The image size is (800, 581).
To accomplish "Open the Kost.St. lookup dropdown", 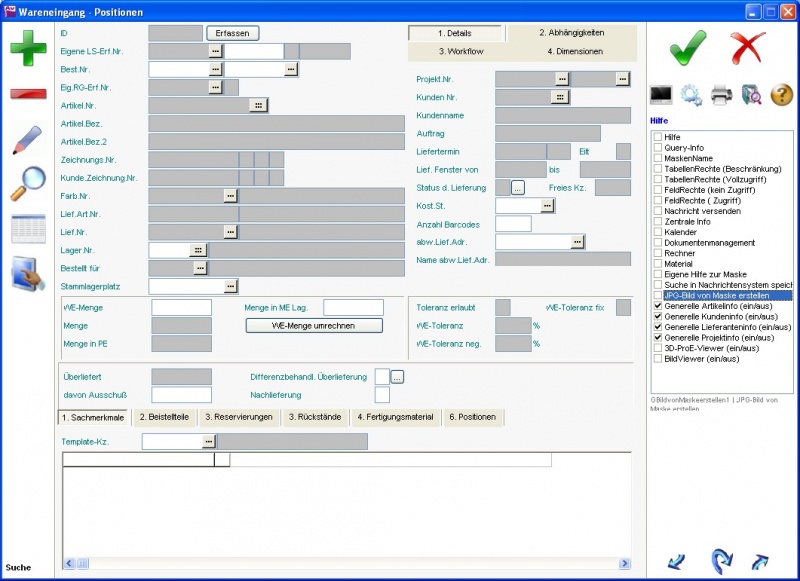I will coord(547,205).
